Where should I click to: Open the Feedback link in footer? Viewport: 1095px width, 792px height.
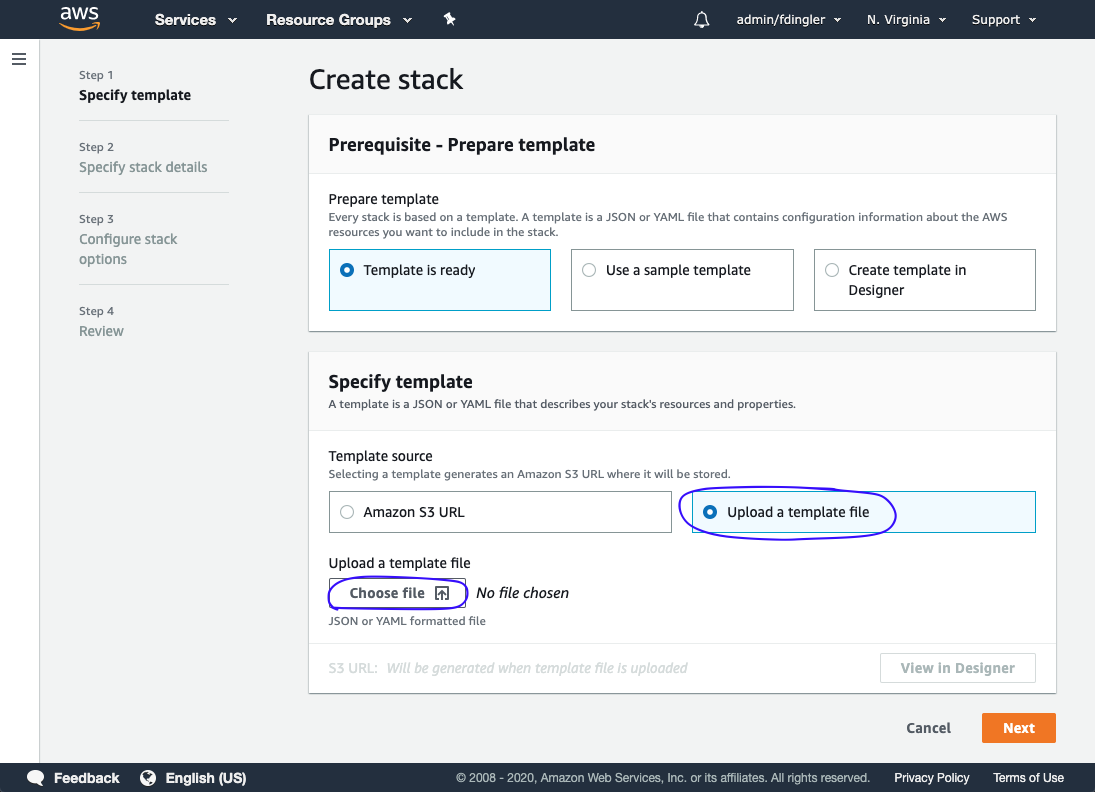(87, 777)
